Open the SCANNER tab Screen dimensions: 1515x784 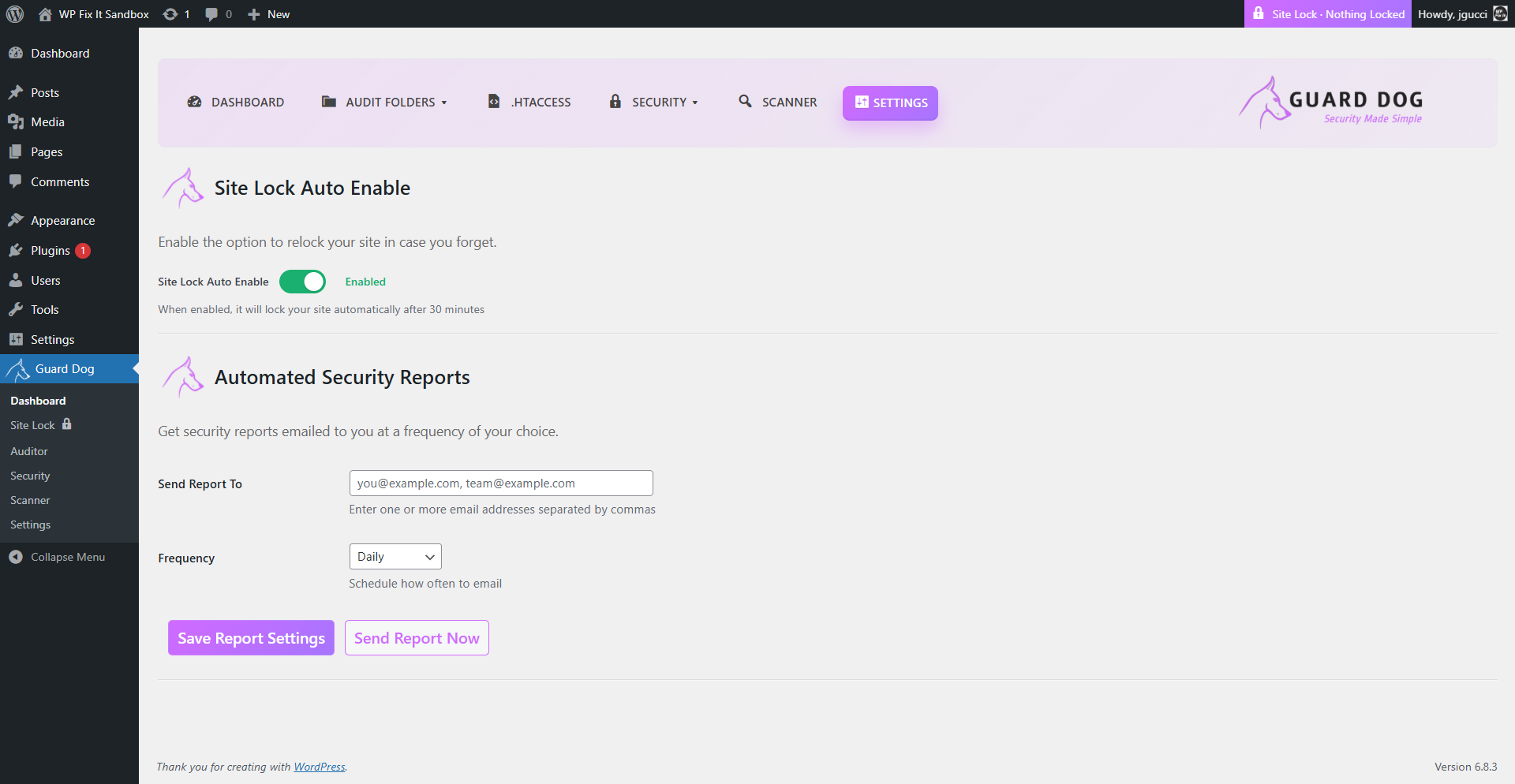(x=778, y=103)
